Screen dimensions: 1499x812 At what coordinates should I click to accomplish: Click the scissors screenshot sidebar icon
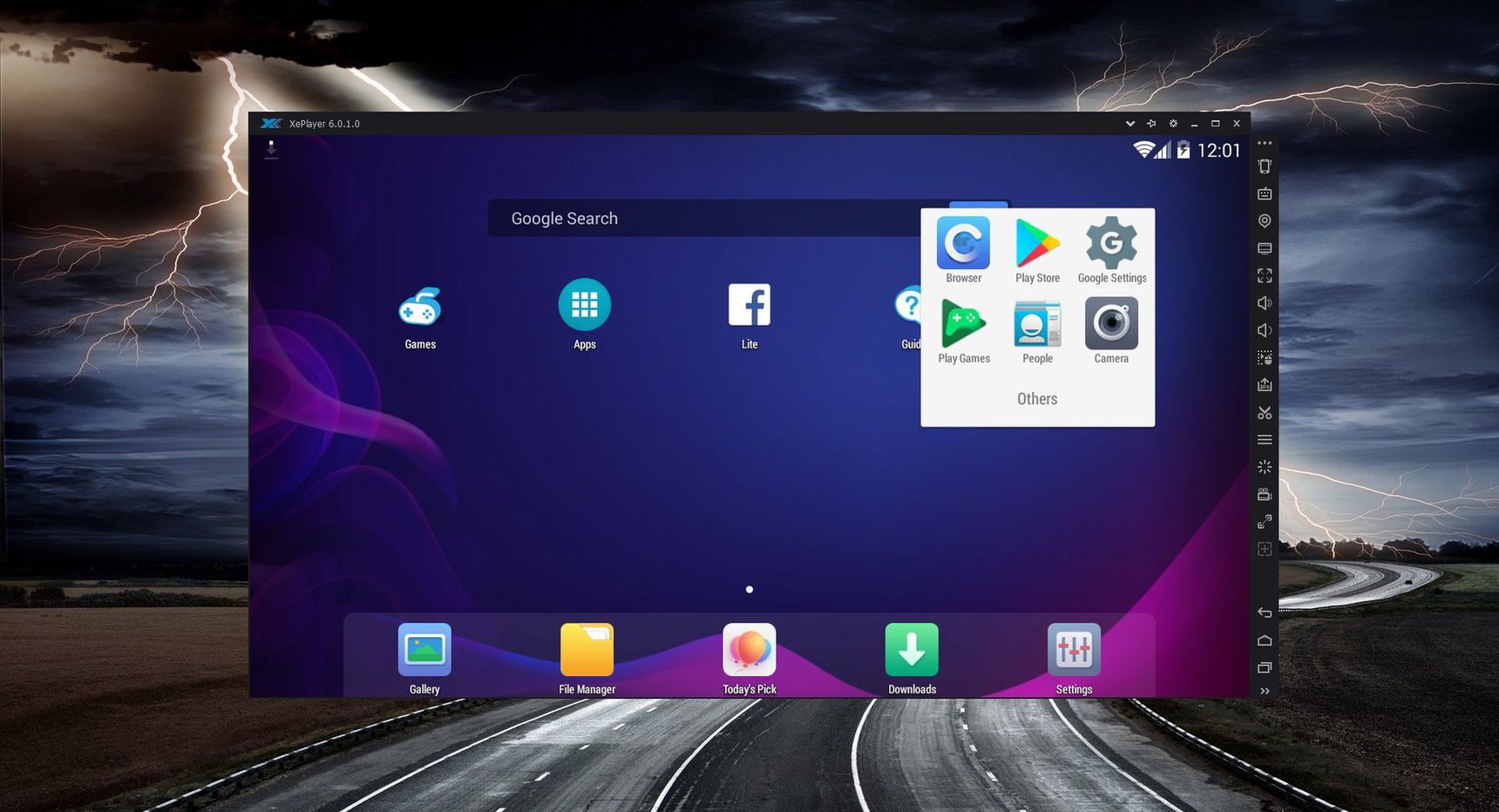pos(1265,412)
